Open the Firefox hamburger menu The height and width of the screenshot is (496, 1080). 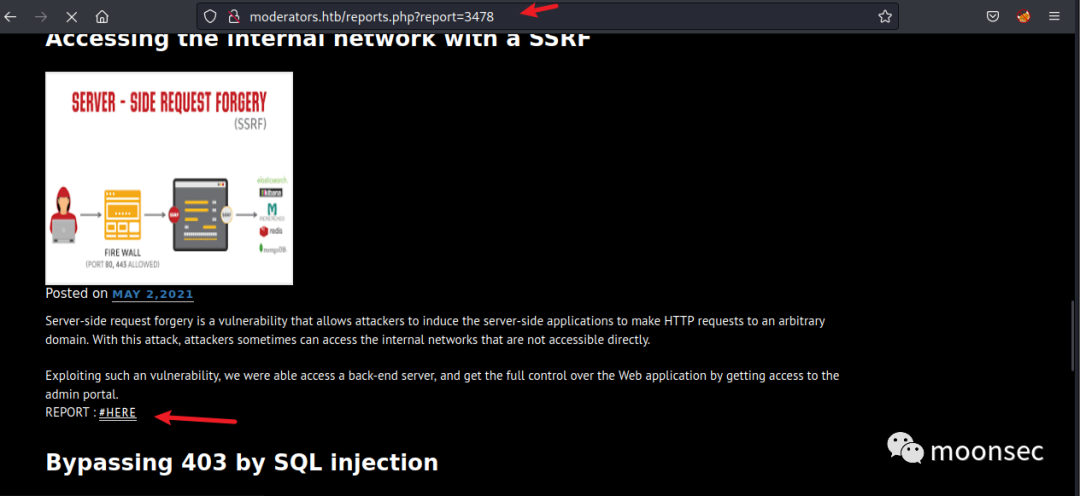(1055, 17)
